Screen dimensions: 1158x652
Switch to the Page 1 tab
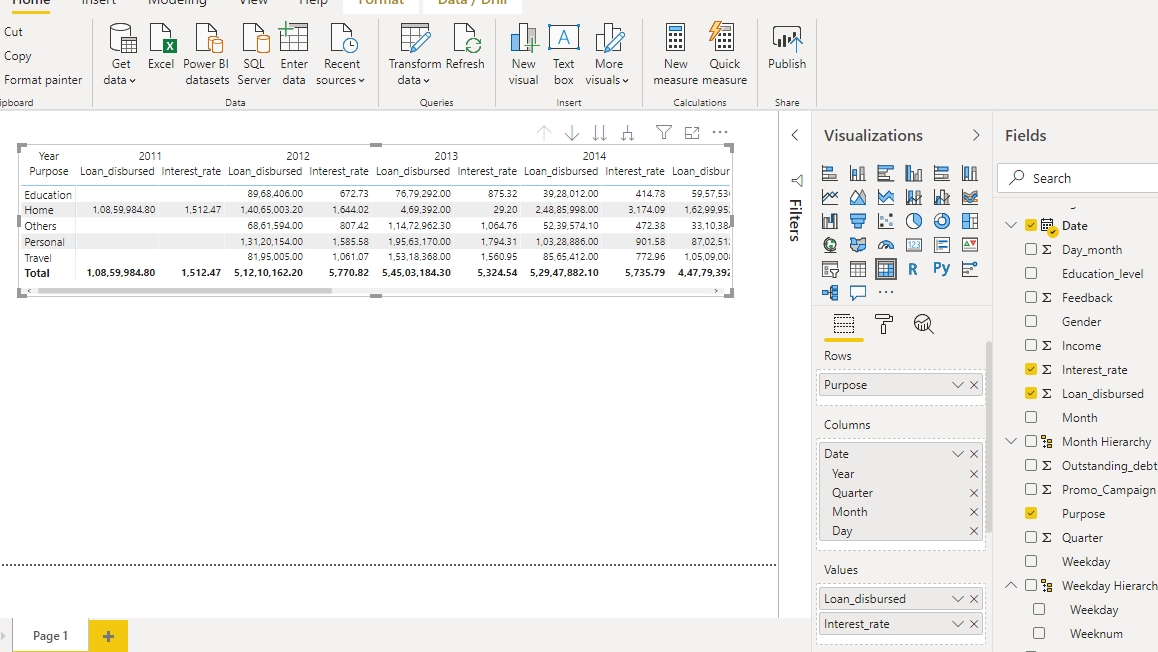click(50, 635)
